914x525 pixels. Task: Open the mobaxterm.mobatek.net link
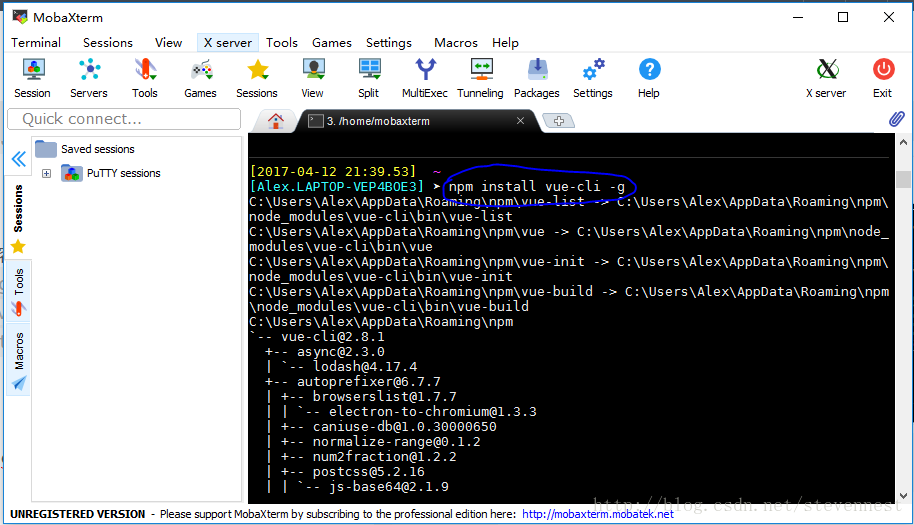click(598, 514)
